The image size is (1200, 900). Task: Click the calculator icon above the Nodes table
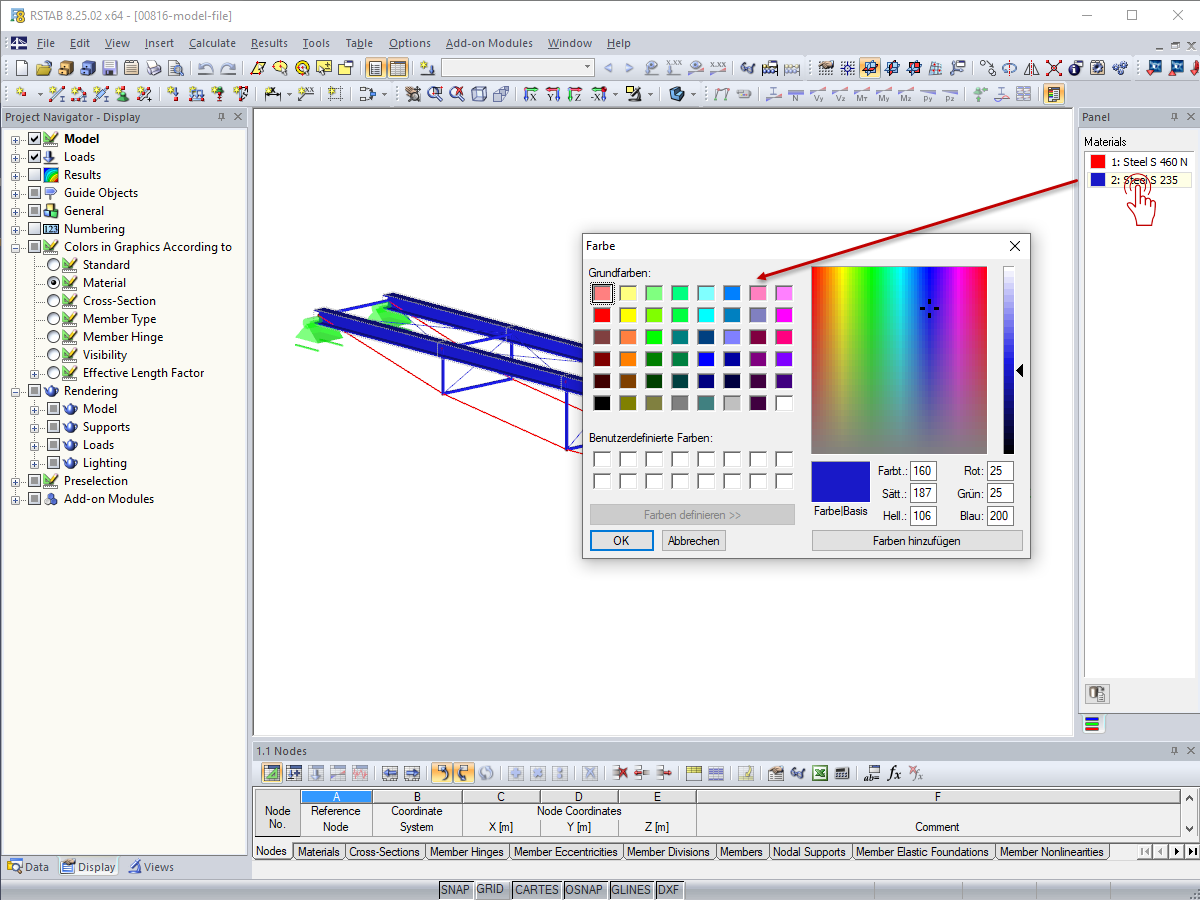(x=842, y=772)
